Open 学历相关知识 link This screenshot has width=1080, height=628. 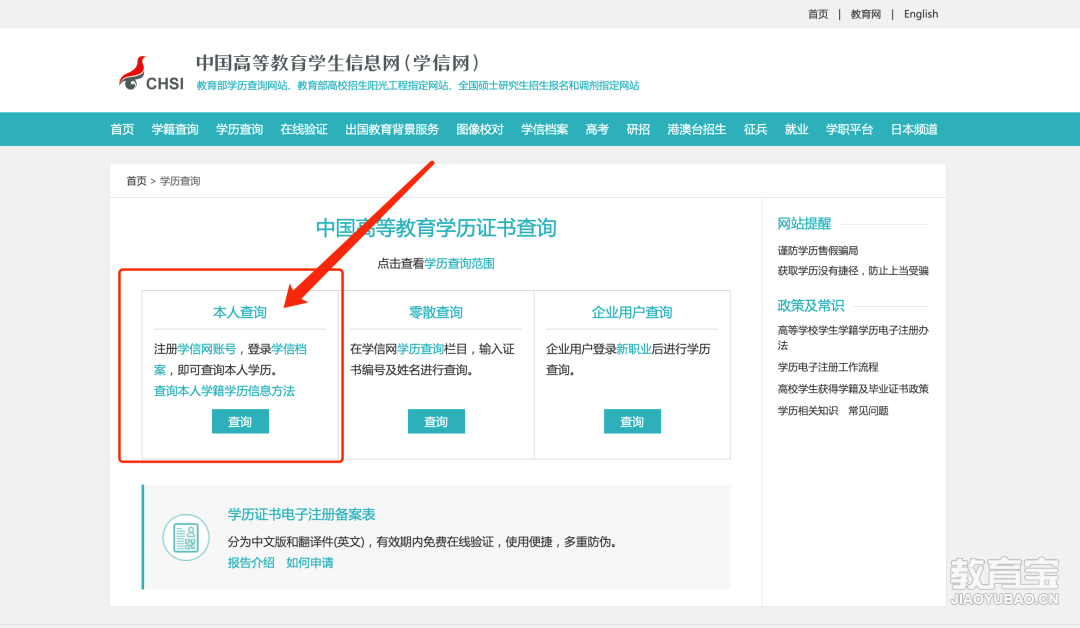[x=807, y=411]
